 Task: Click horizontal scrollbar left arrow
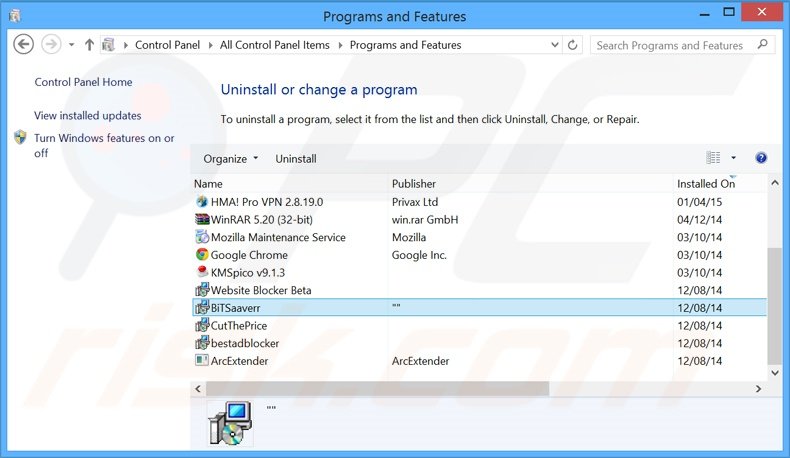click(x=198, y=389)
